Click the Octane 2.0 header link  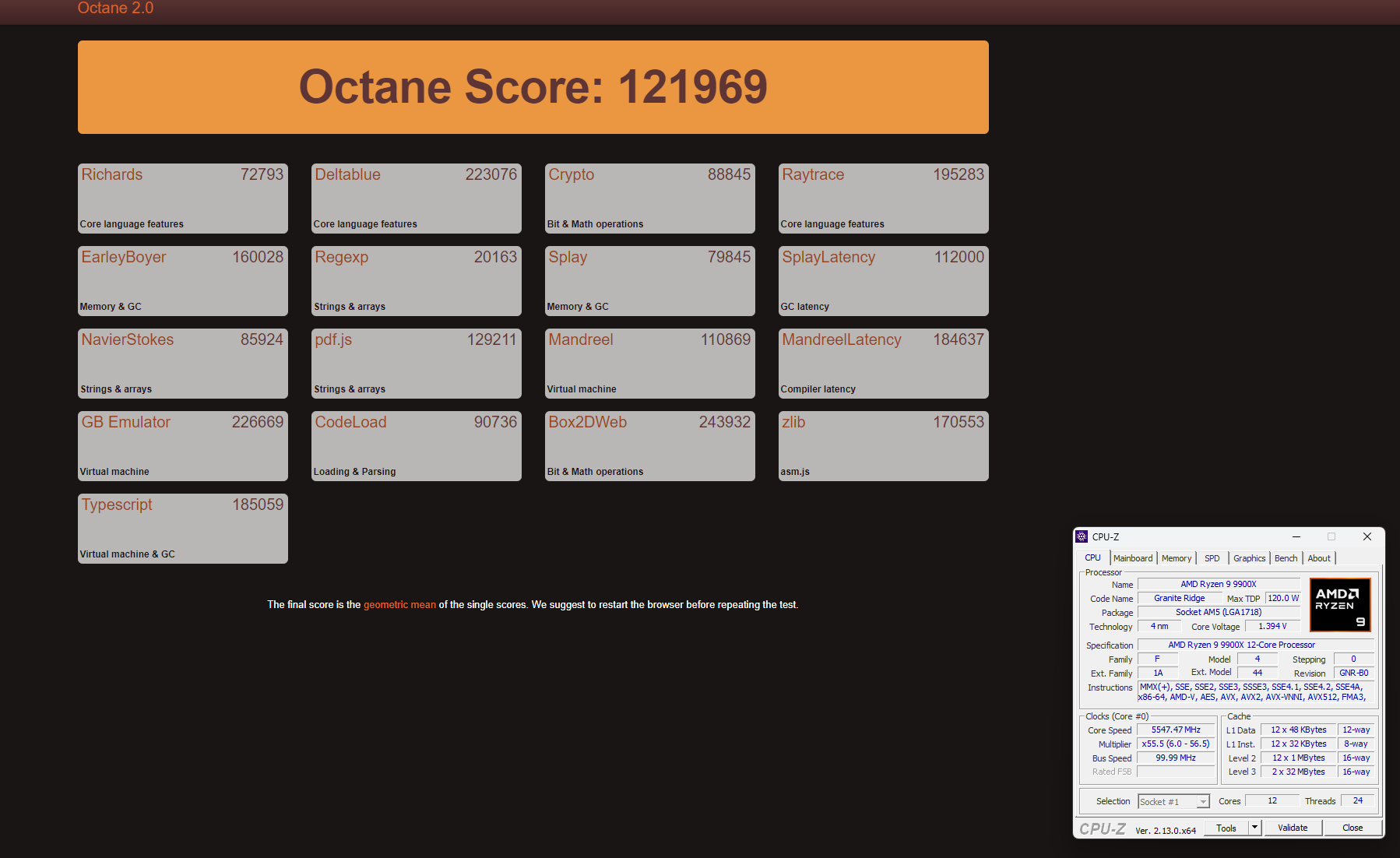pos(115,8)
